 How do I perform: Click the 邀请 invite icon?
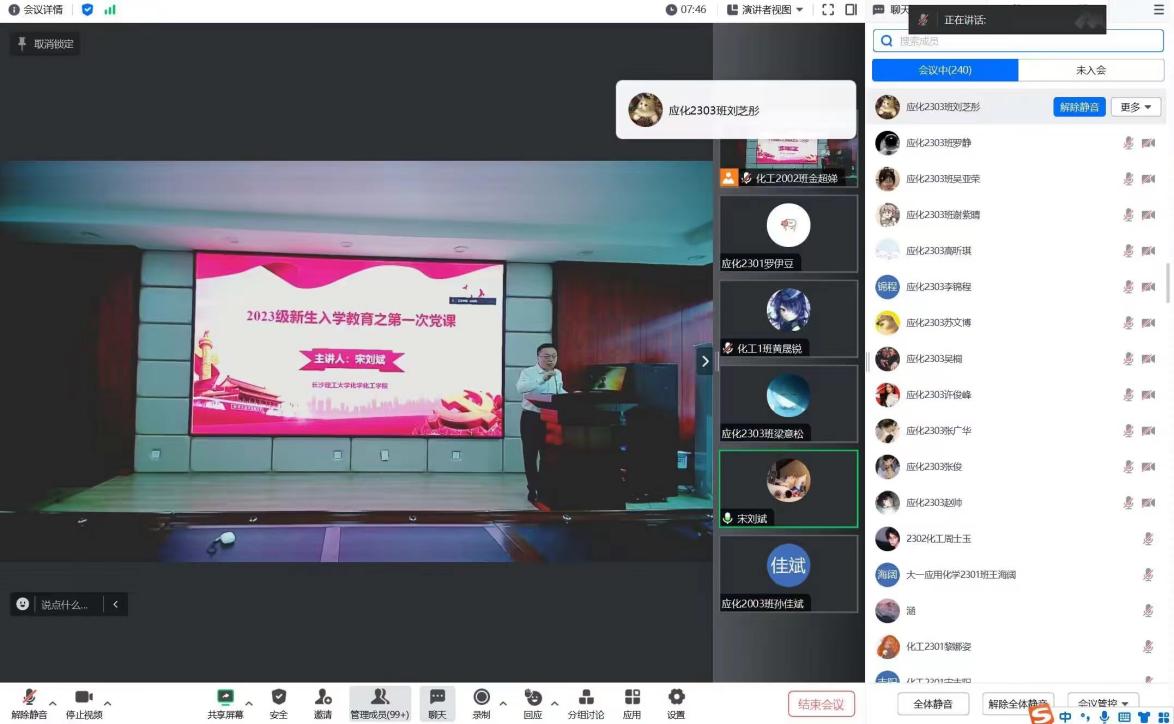(x=323, y=698)
